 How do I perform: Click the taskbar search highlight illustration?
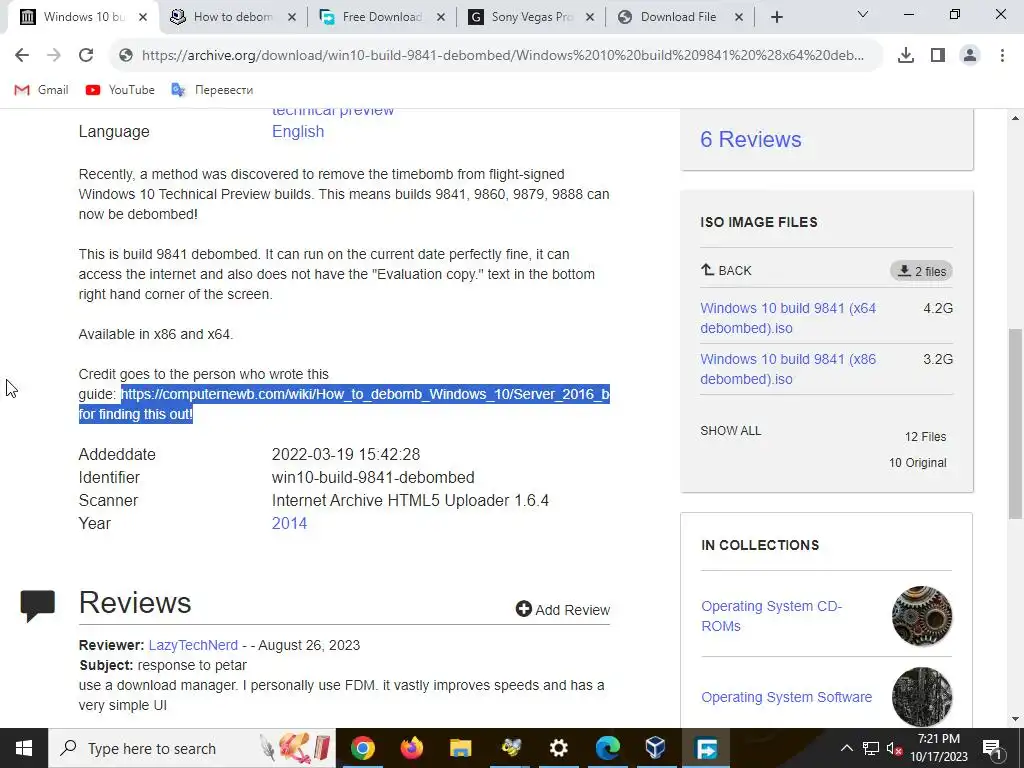tap(295, 748)
